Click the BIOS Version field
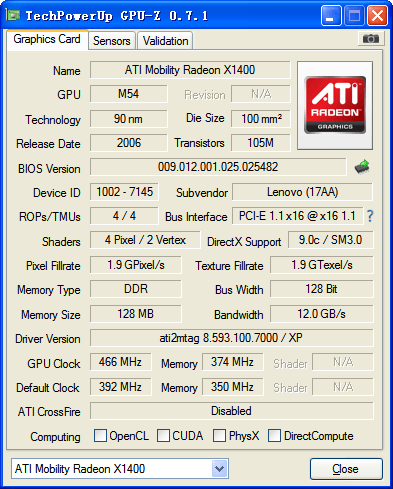Screen dimensions: 393x489 click(218, 167)
